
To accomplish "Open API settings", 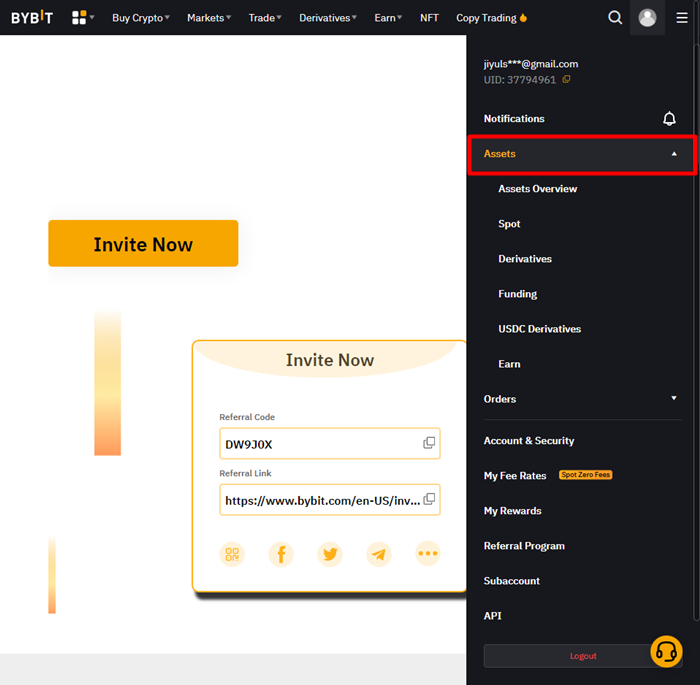I will (x=492, y=616).
